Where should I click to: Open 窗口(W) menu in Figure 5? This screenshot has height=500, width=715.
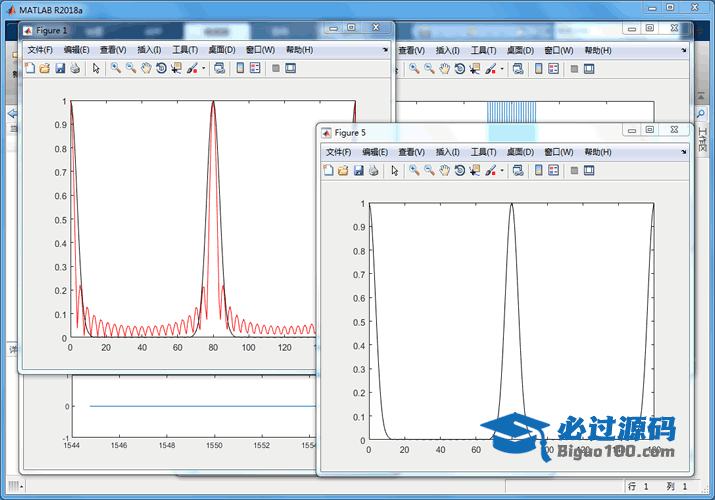(x=559, y=152)
